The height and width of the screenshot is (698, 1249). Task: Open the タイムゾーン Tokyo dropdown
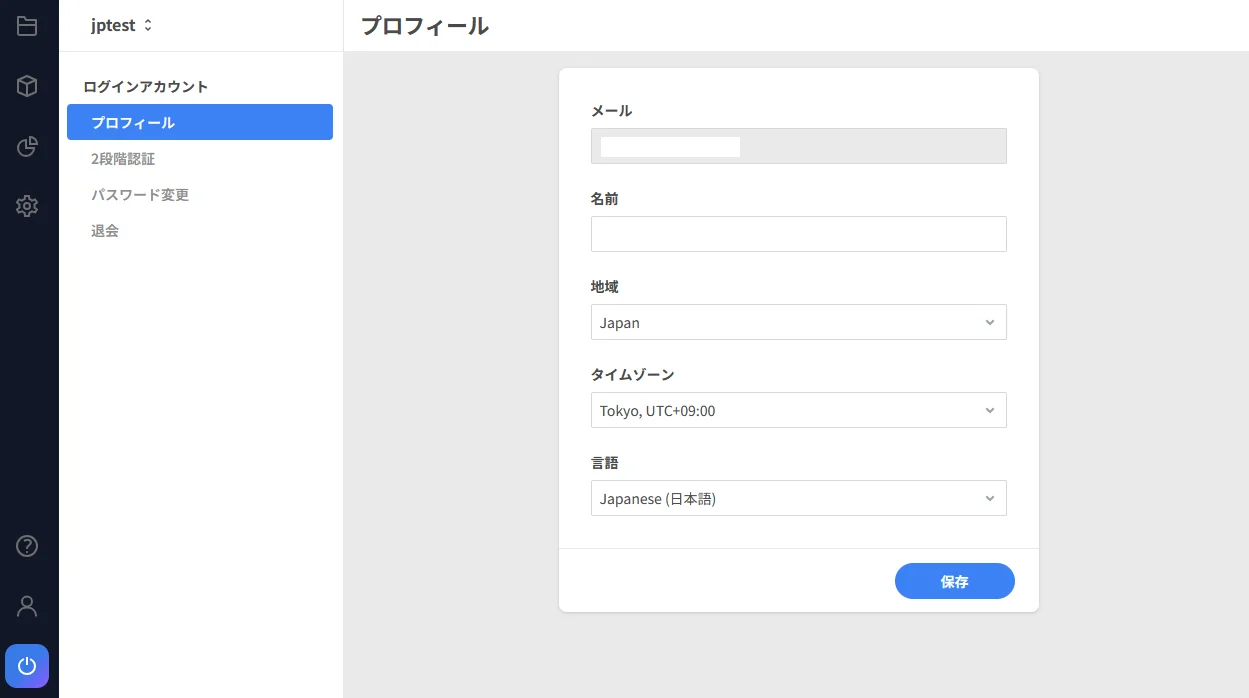click(799, 410)
